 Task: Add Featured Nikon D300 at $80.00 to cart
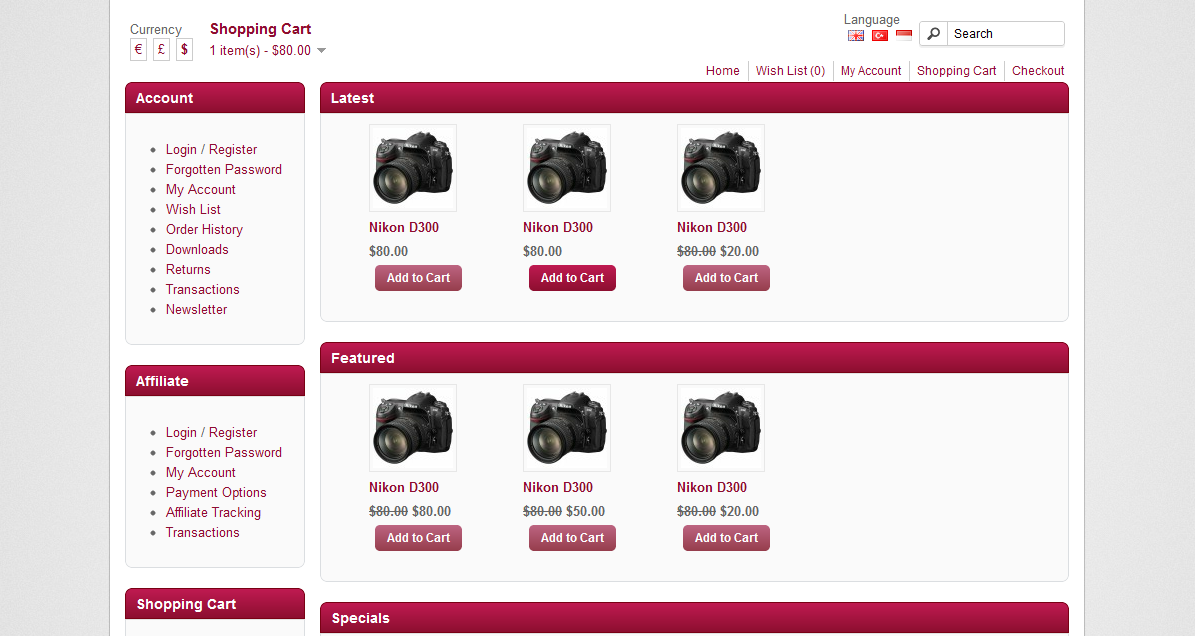point(418,538)
